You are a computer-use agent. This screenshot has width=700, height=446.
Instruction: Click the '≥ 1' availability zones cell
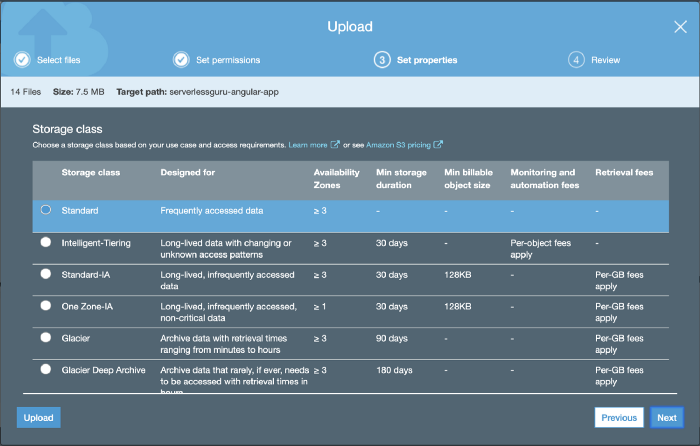pyautogui.click(x=320, y=306)
